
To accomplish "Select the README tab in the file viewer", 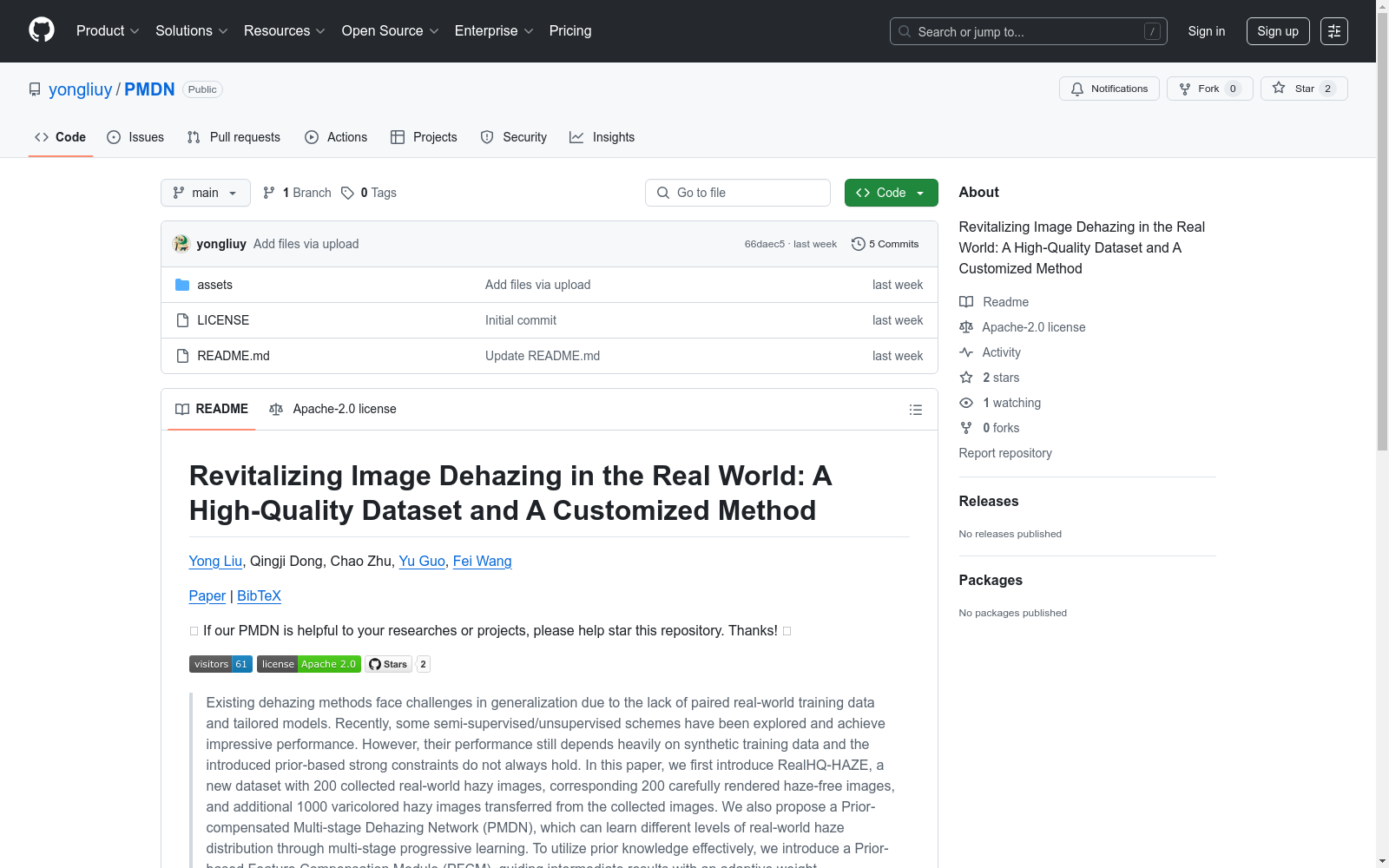I will point(212,409).
